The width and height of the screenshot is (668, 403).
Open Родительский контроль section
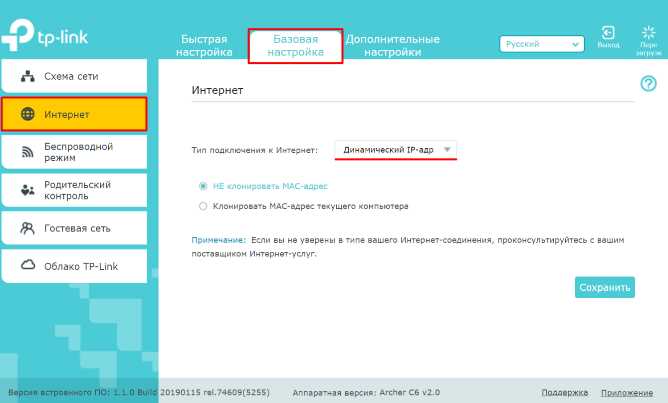point(74,190)
